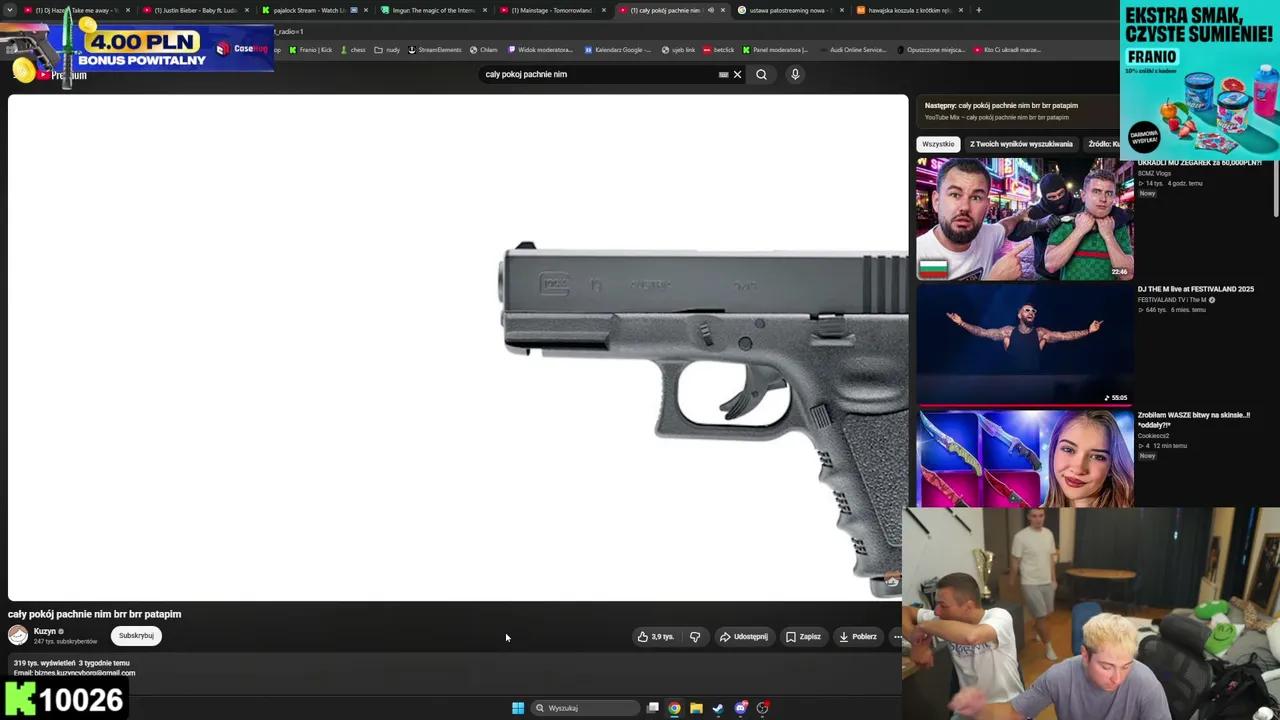Open the three-dot more actions menu
The width and height of the screenshot is (1280, 720).
897,636
